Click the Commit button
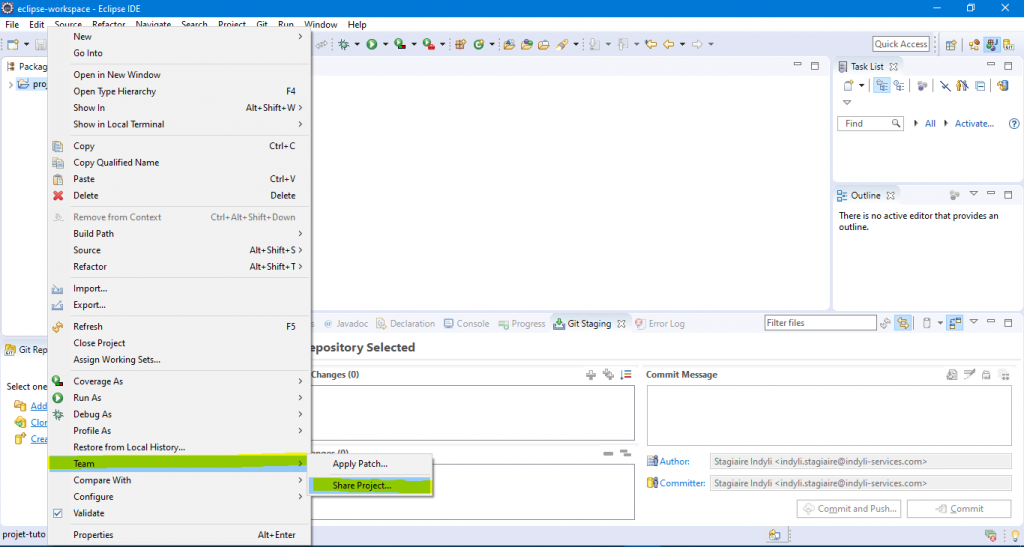Image resolution: width=1024 pixels, height=547 pixels. 959,508
